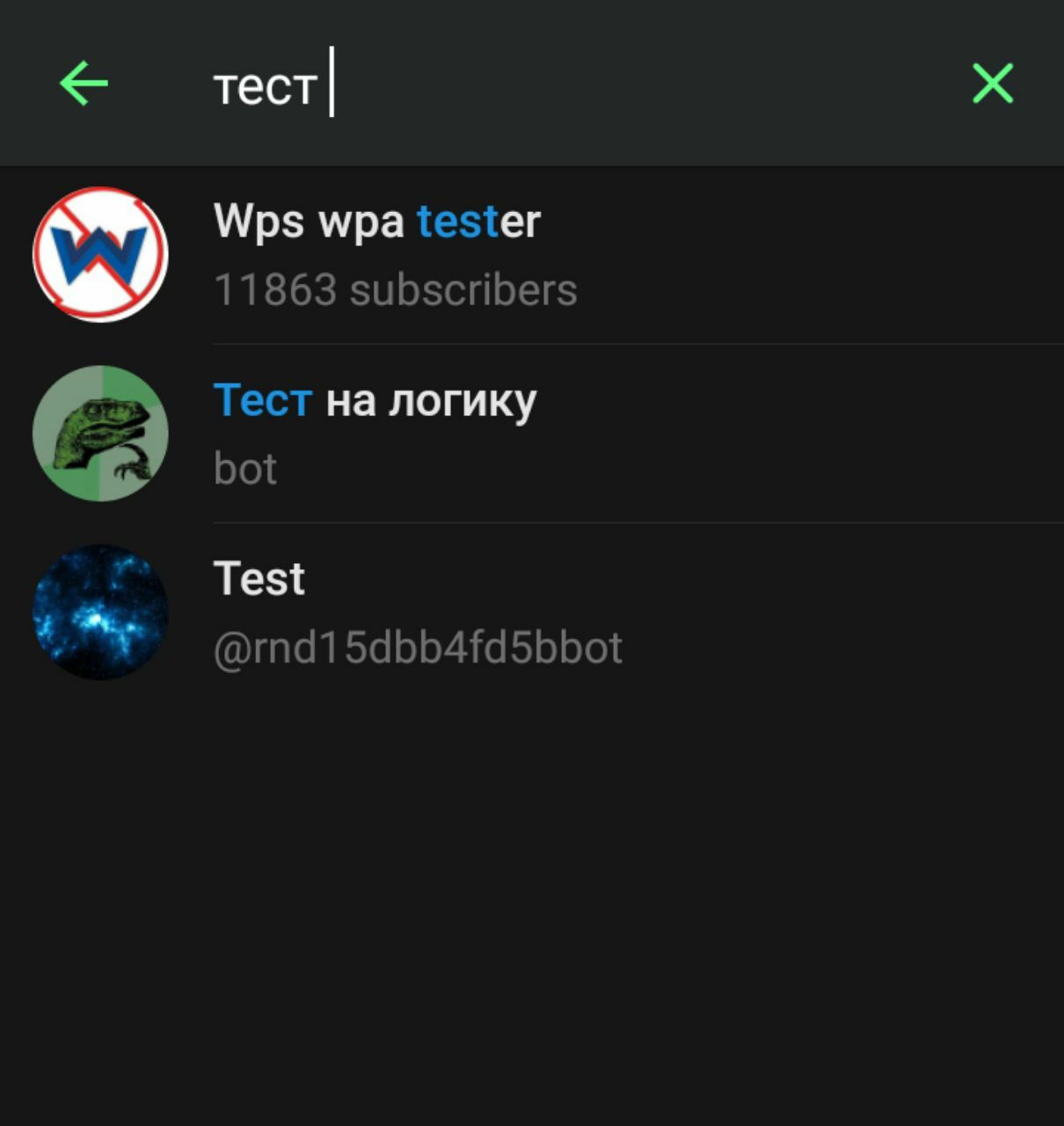Image resolution: width=1064 pixels, height=1126 pixels.
Task: Open the Wps wpa tester avatar
Action: (100, 254)
